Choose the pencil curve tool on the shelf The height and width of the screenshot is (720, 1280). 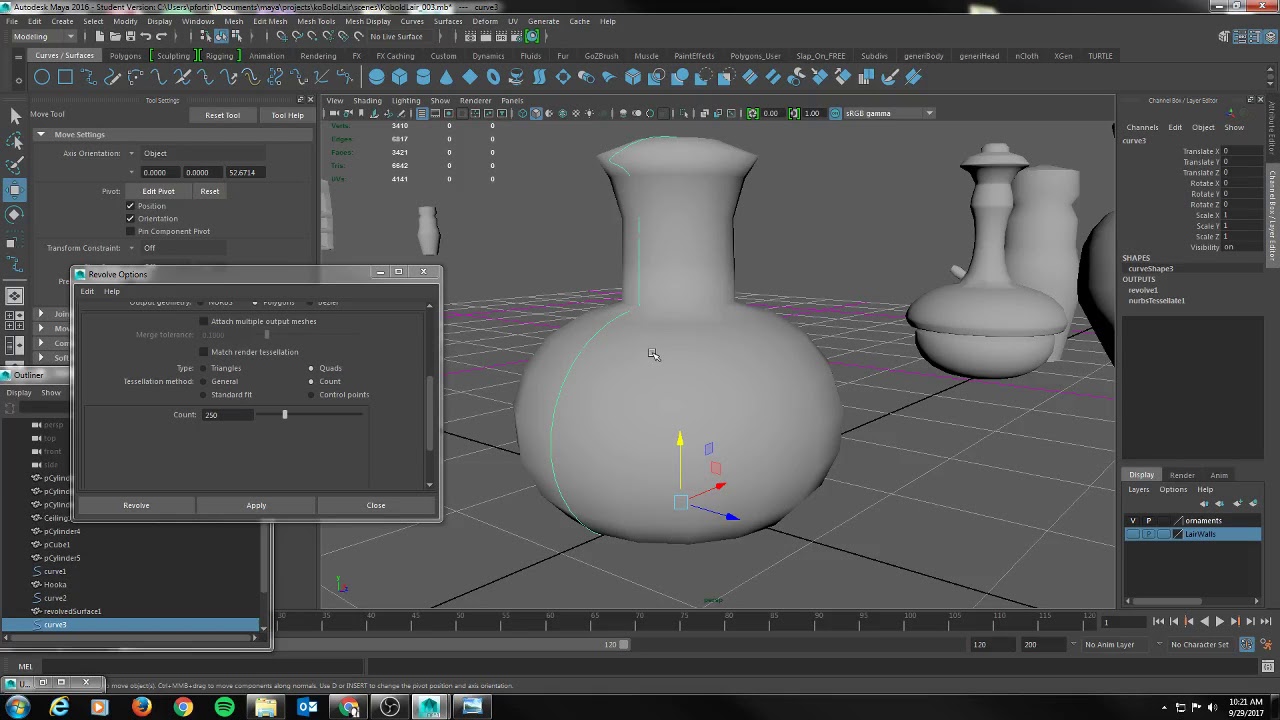[112, 77]
